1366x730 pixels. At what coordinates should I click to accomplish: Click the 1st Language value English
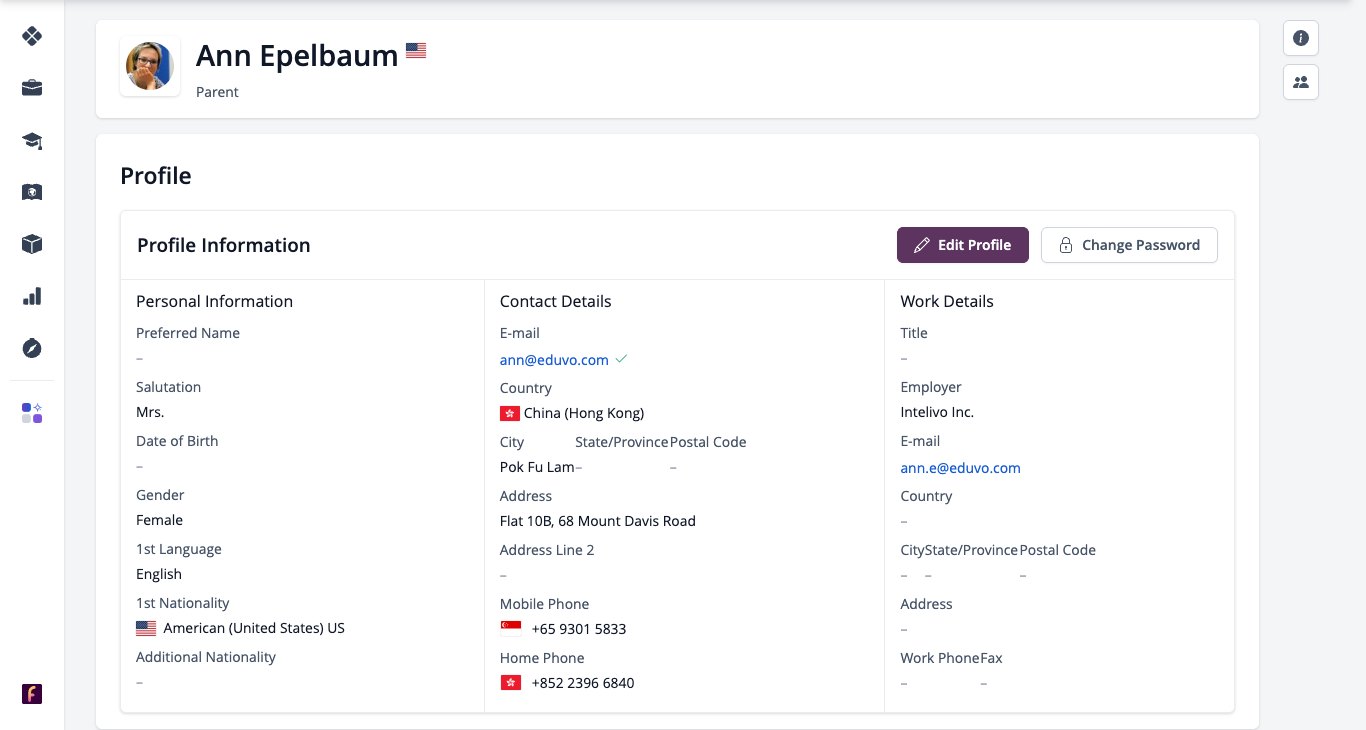click(x=159, y=574)
